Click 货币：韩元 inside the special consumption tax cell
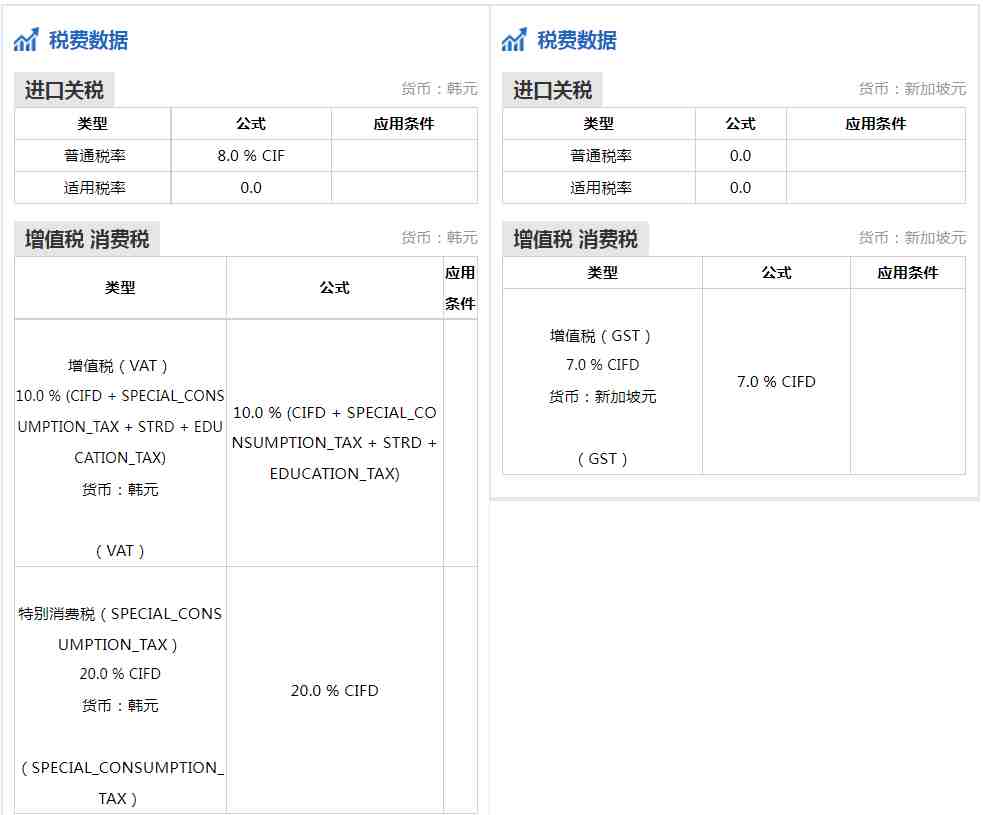 coord(120,705)
